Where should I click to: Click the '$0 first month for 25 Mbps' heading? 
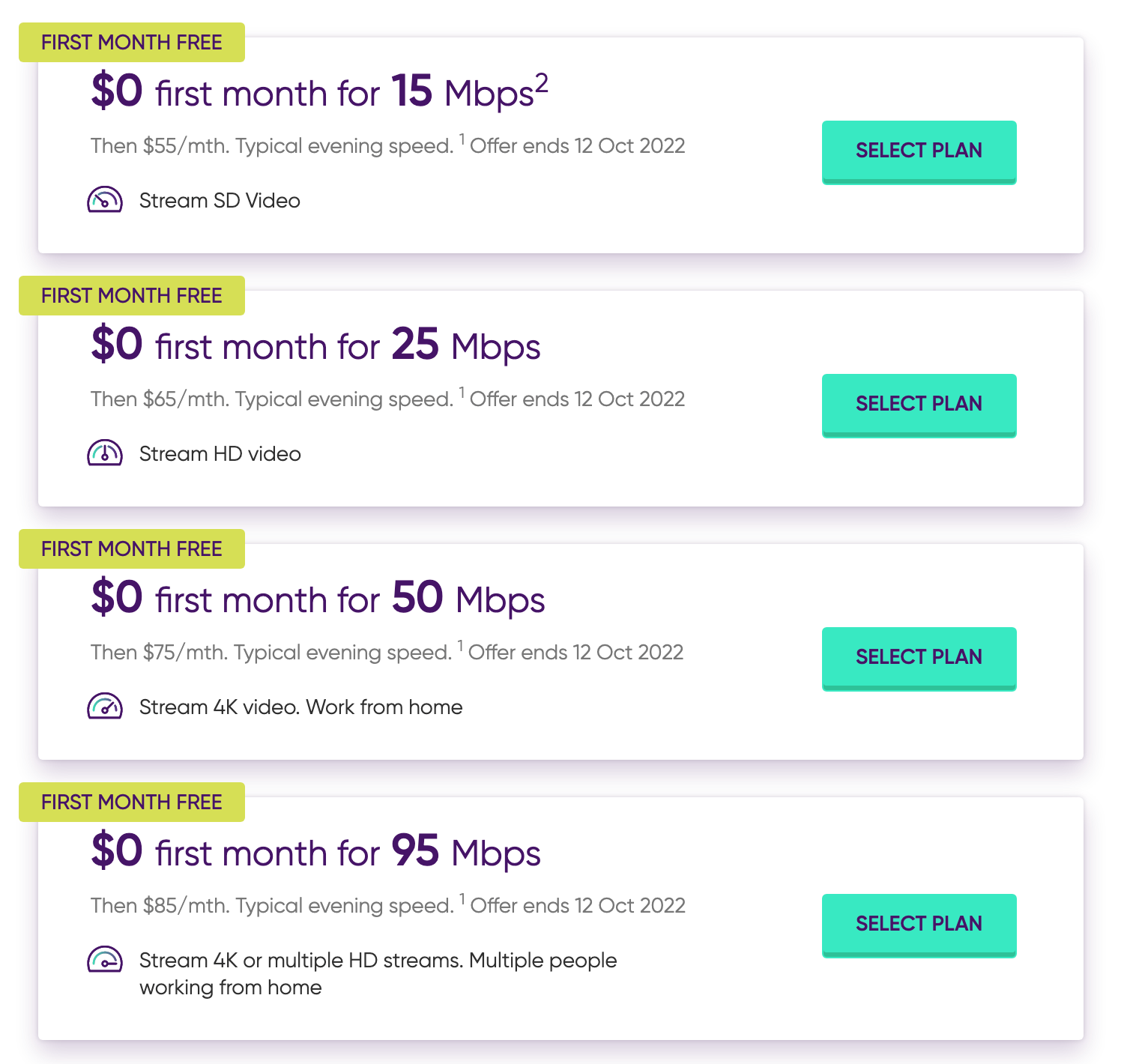click(315, 345)
